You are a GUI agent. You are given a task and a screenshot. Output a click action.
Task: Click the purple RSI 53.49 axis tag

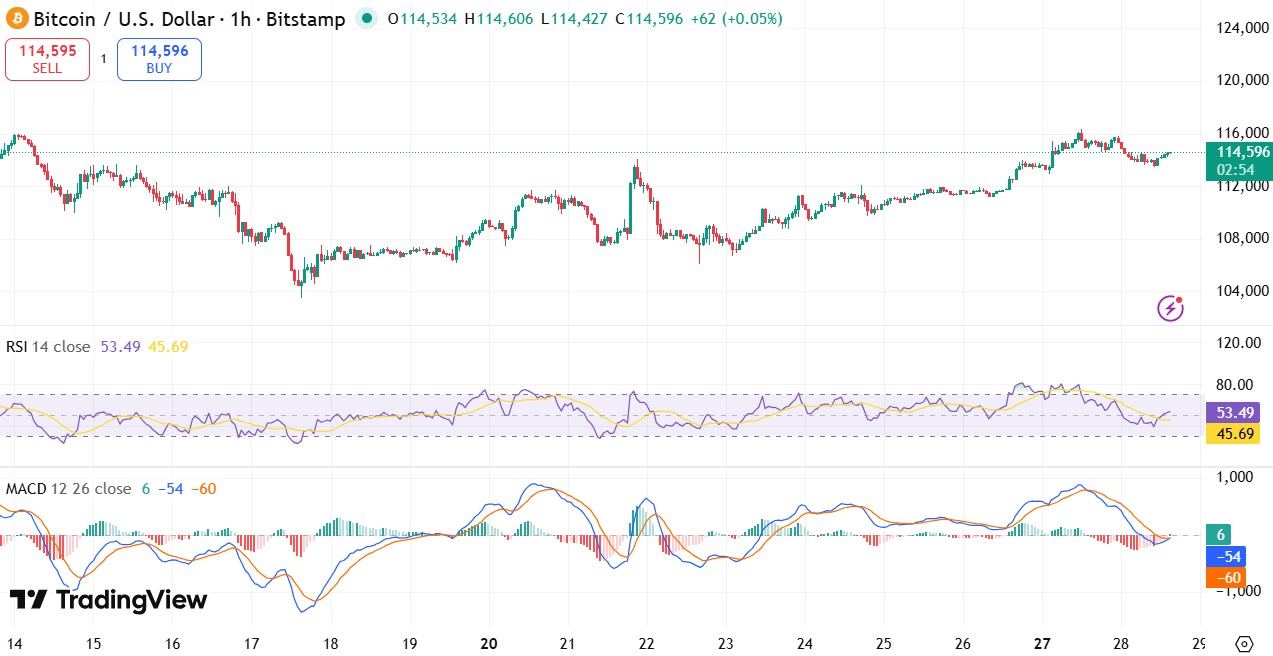(1232, 412)
